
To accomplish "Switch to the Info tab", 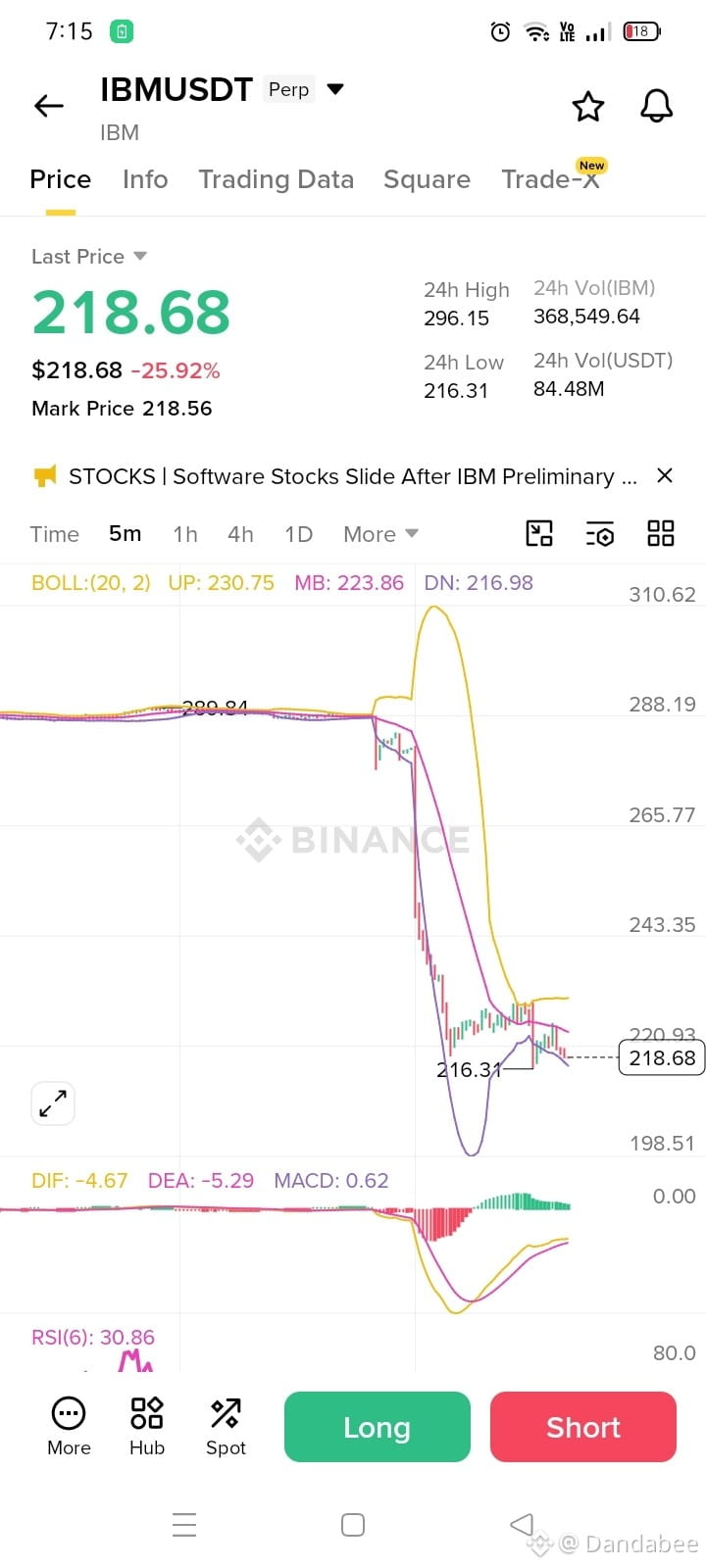I will pyautogui.click(x=145, y=179).
